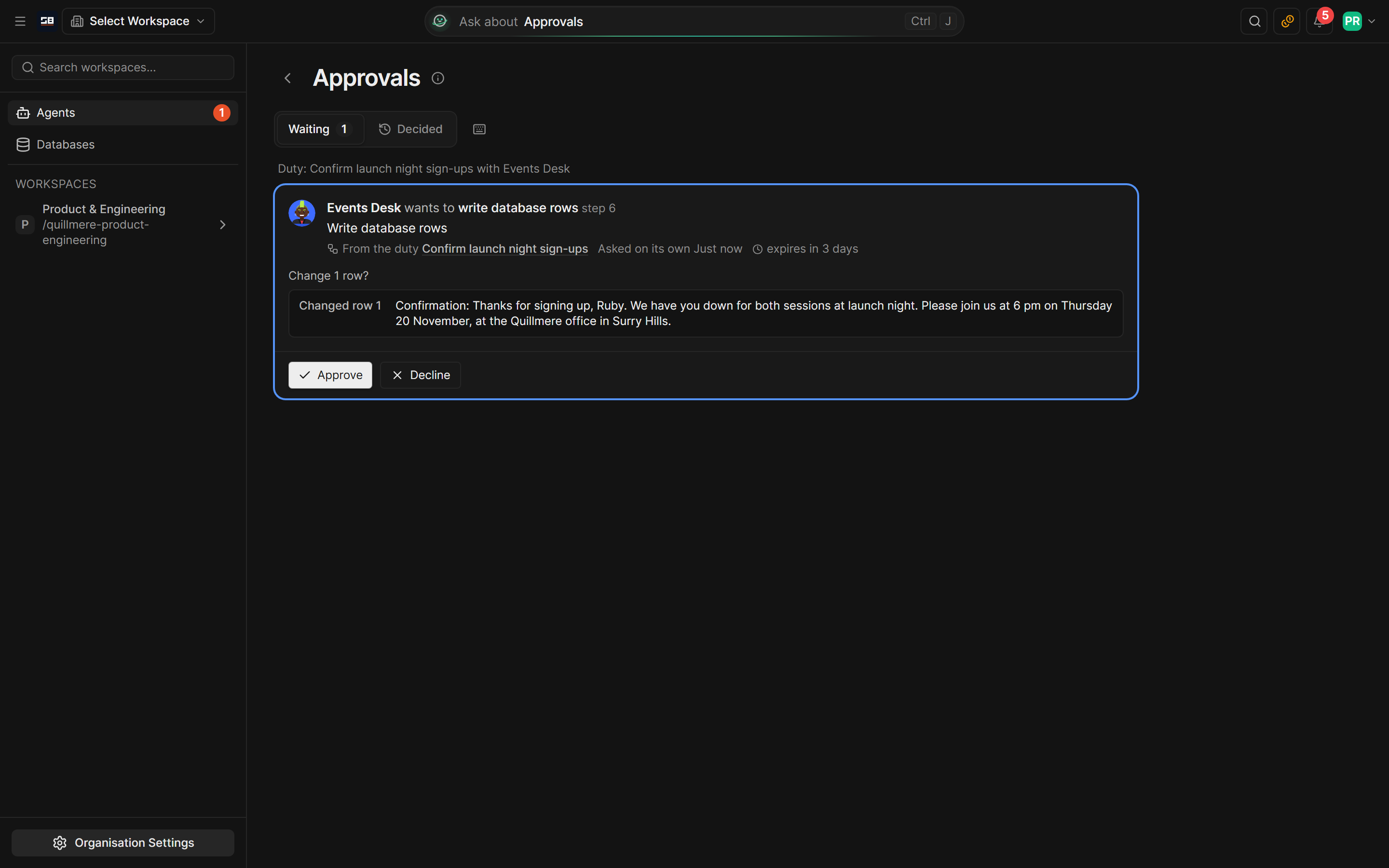Go back with the left chevron
Viewport: 1389px width, 868px height.
click(x=287, y=78)
